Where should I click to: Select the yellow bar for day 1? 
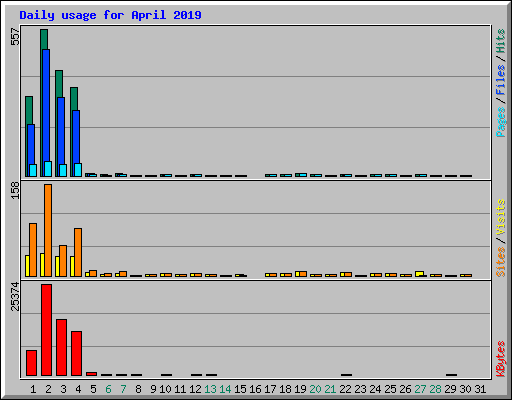pyautogui.click(x=27, y=266)
